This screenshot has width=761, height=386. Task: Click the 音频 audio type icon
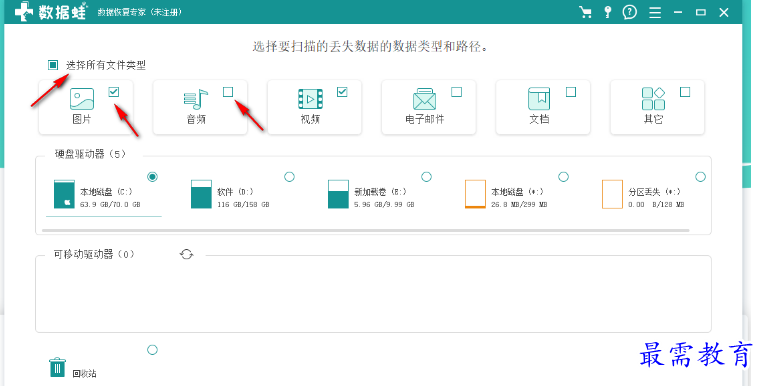tap(196, 99)
